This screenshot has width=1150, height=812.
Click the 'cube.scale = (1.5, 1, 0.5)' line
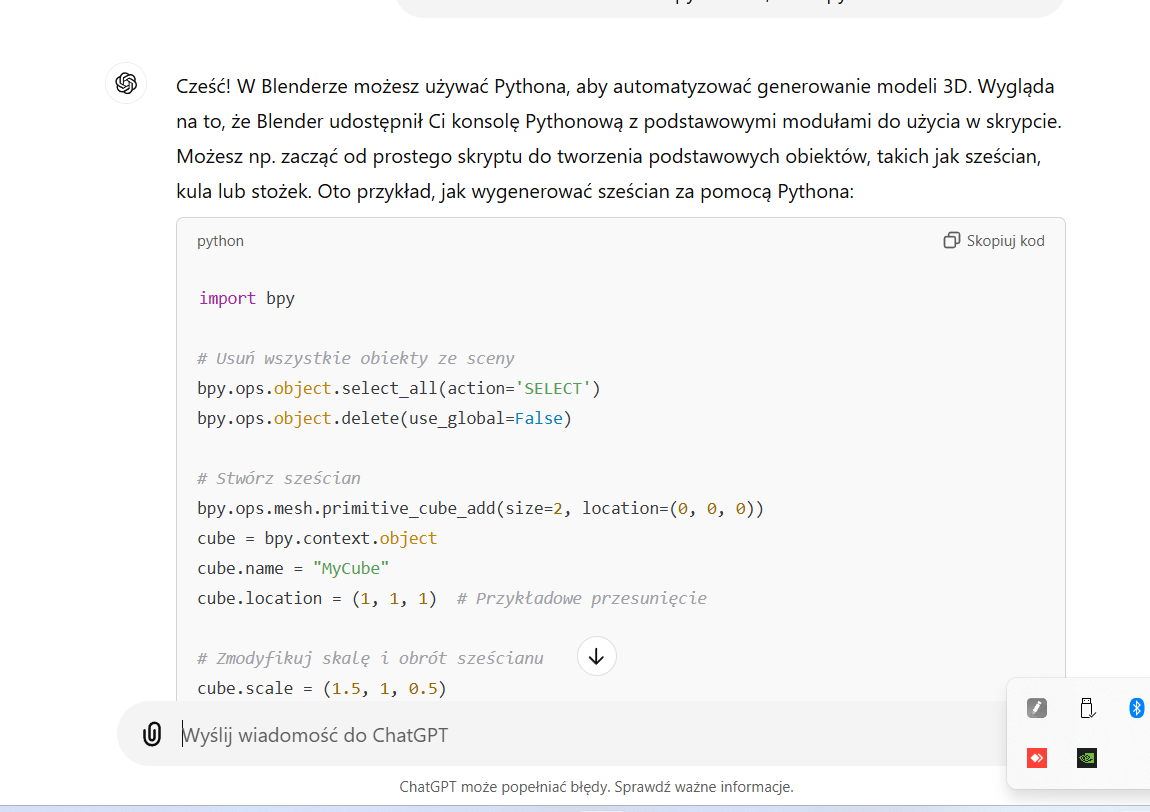[322, 688]
